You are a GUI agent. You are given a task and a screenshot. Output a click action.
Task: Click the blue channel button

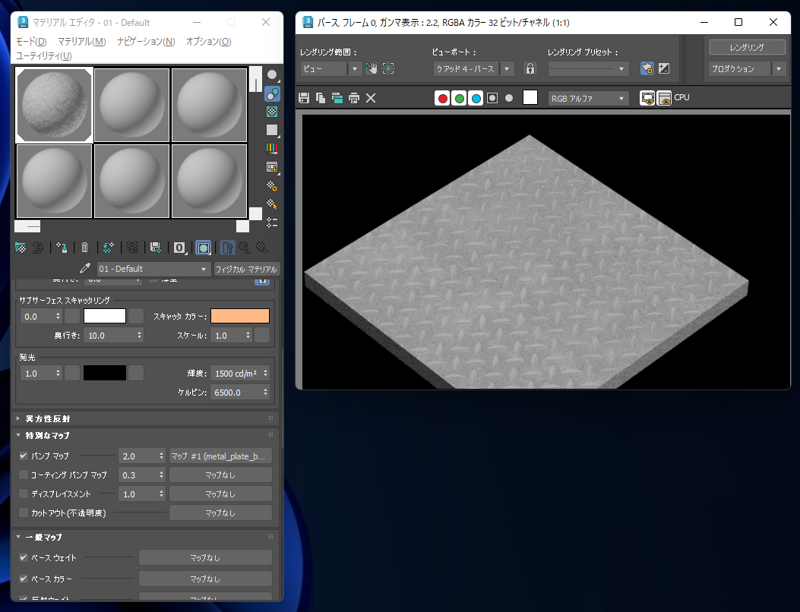tap(476, 98)
